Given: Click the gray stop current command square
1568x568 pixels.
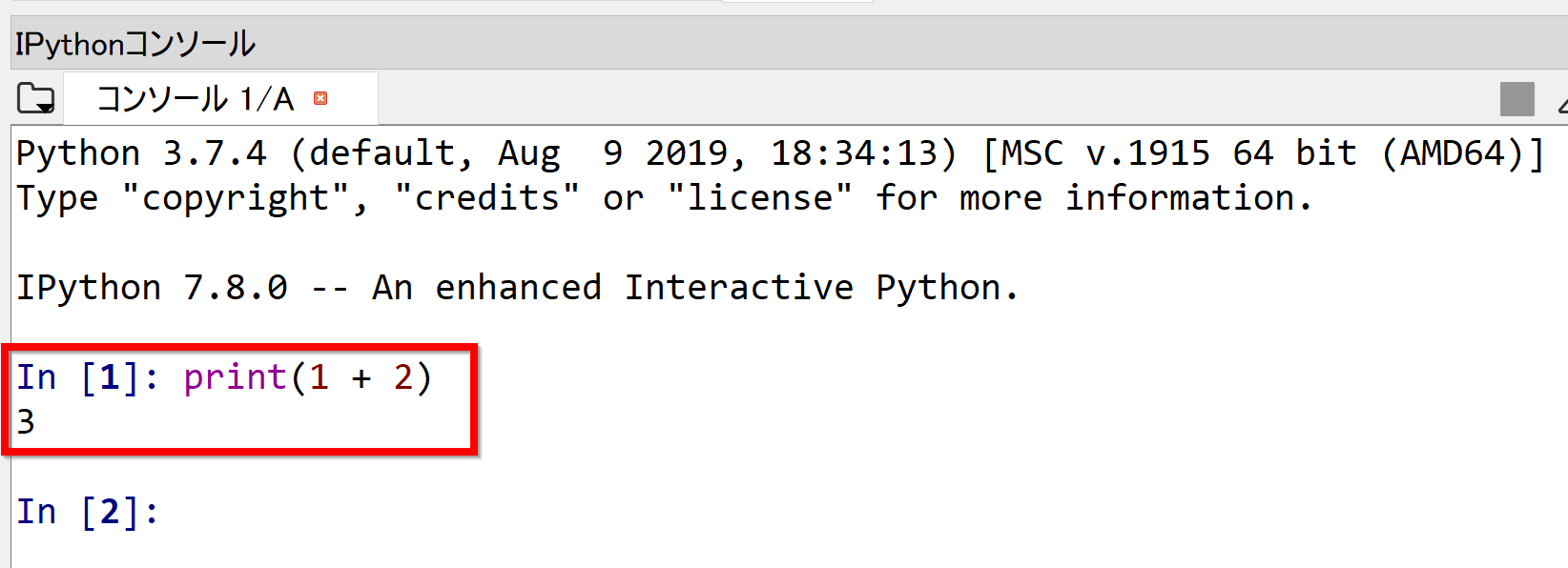Looking at the screenshot, I should (1516, 99).
